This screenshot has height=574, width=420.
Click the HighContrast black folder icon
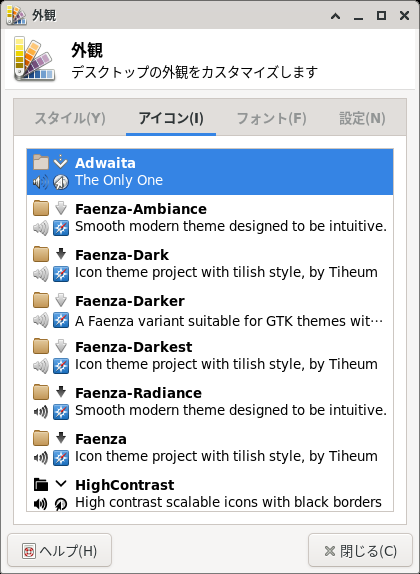(x=41, y=484)
